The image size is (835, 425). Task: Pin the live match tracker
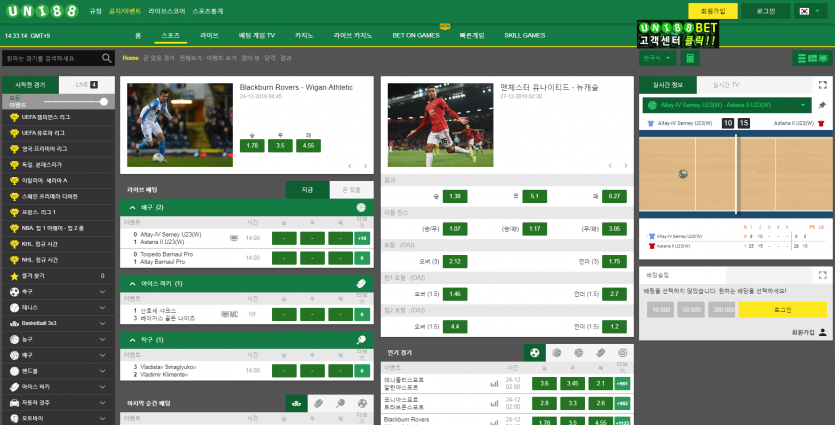click(x=822, y=105)
